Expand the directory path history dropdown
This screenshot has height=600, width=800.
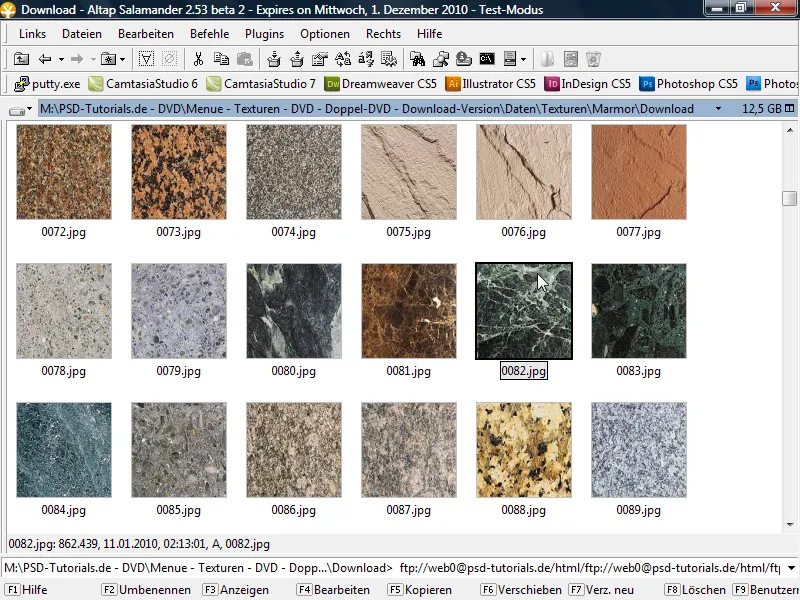(718, 109)
